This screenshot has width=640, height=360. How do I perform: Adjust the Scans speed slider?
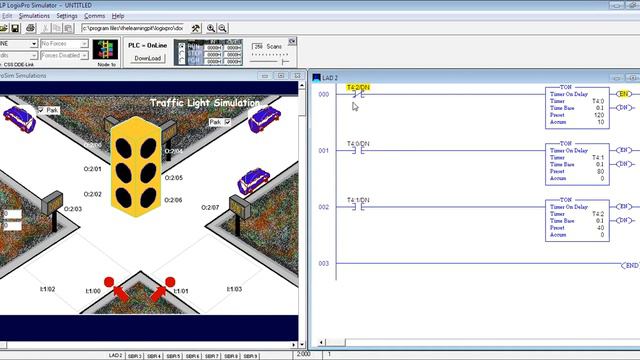point(284,62)
